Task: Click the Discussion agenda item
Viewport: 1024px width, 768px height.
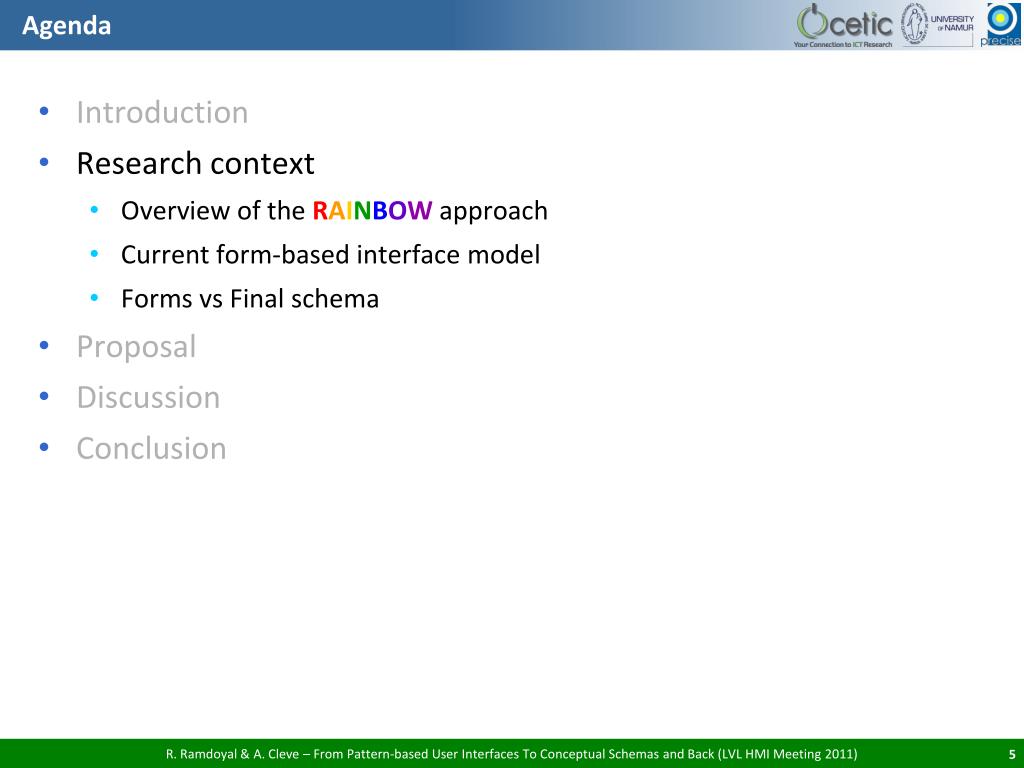Action: 148,397
